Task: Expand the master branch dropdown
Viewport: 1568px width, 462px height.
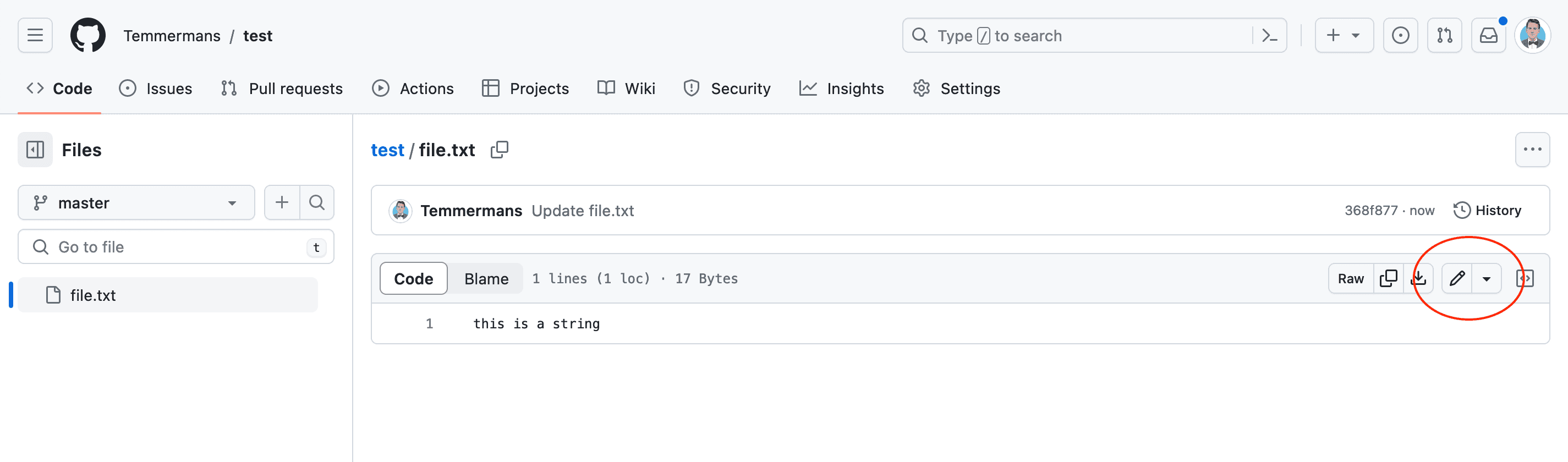Action: [136, 203]
